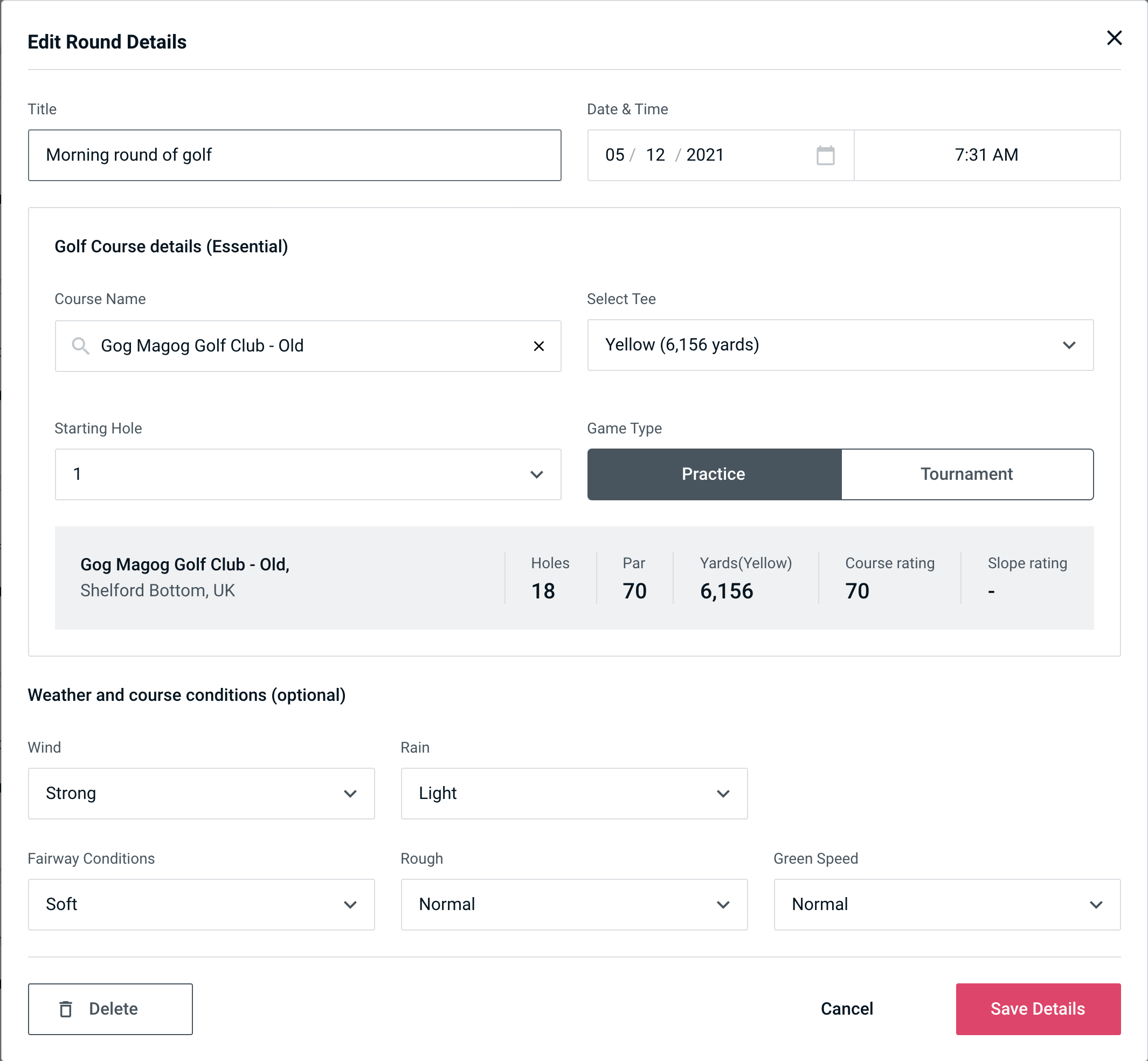Select the Rough dropdown menu
The image size is (1148, 1061).
(x=575, y=904)
